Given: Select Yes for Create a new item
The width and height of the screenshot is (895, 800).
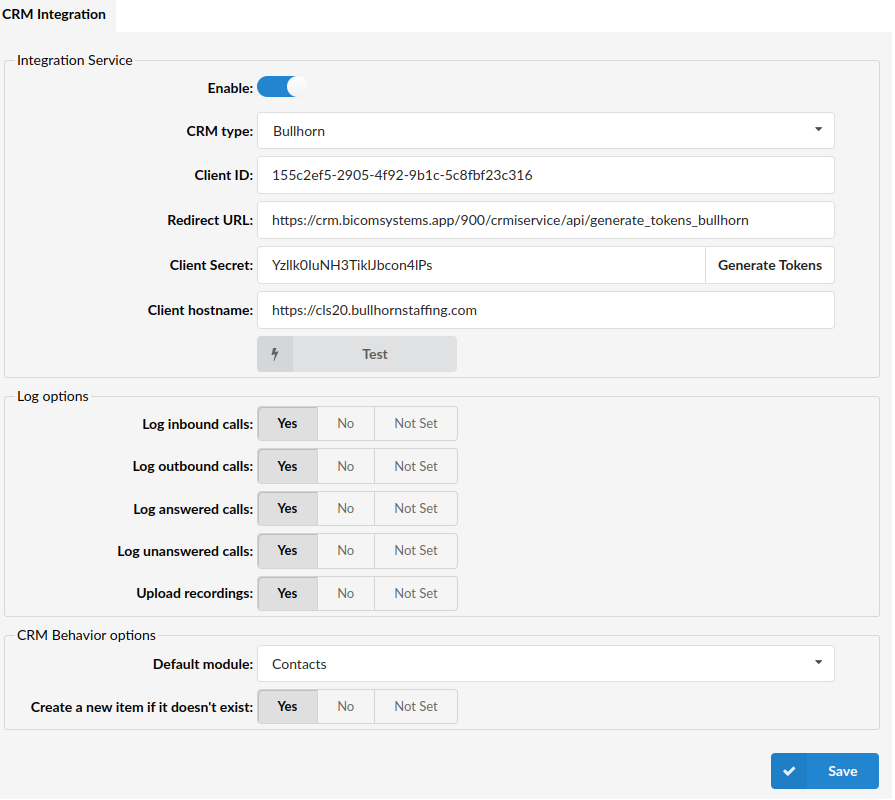Looking at the screenshot, I should click(288, 706).
